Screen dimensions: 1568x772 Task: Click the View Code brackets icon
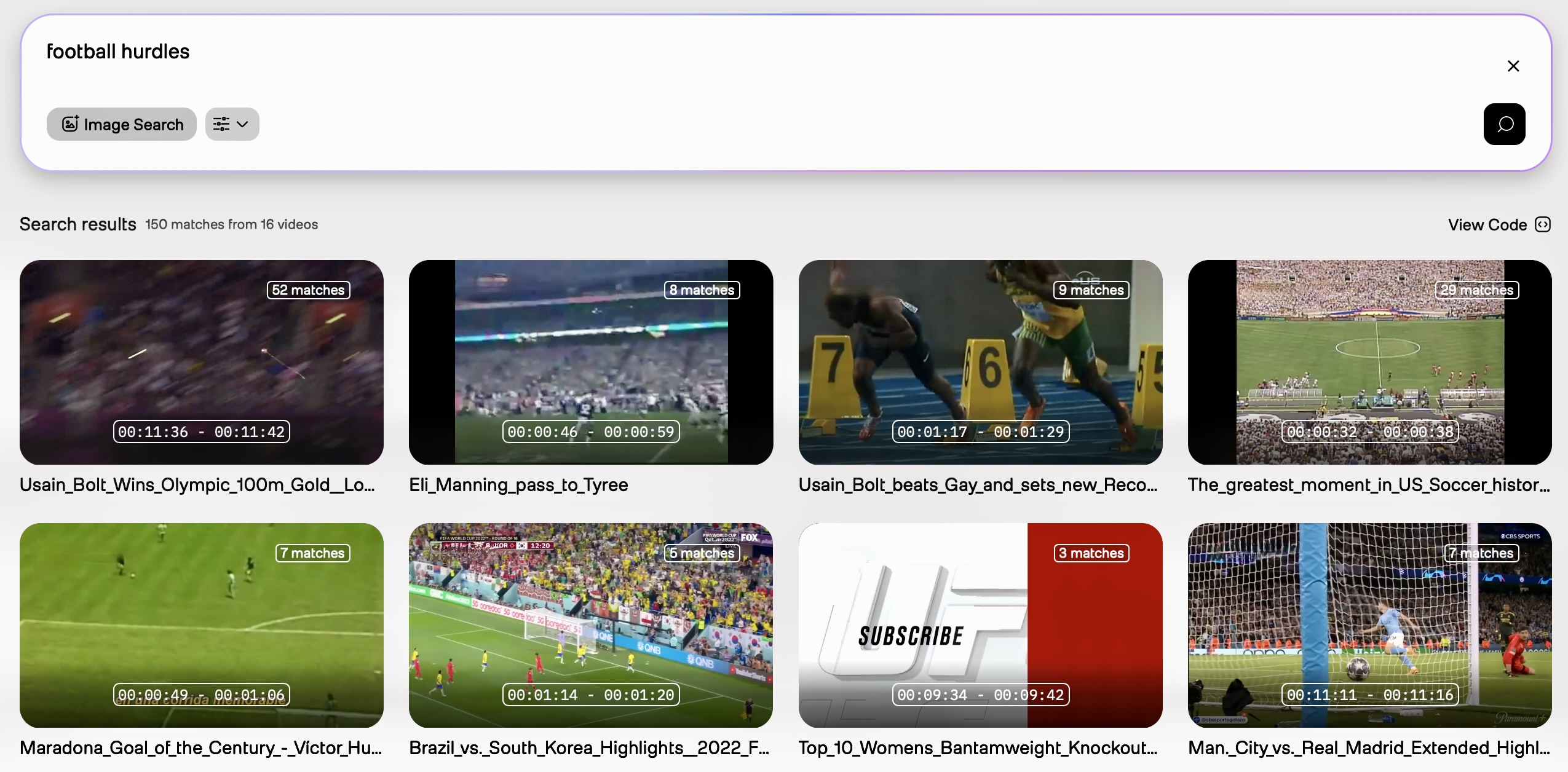(x=1543, y=224)
